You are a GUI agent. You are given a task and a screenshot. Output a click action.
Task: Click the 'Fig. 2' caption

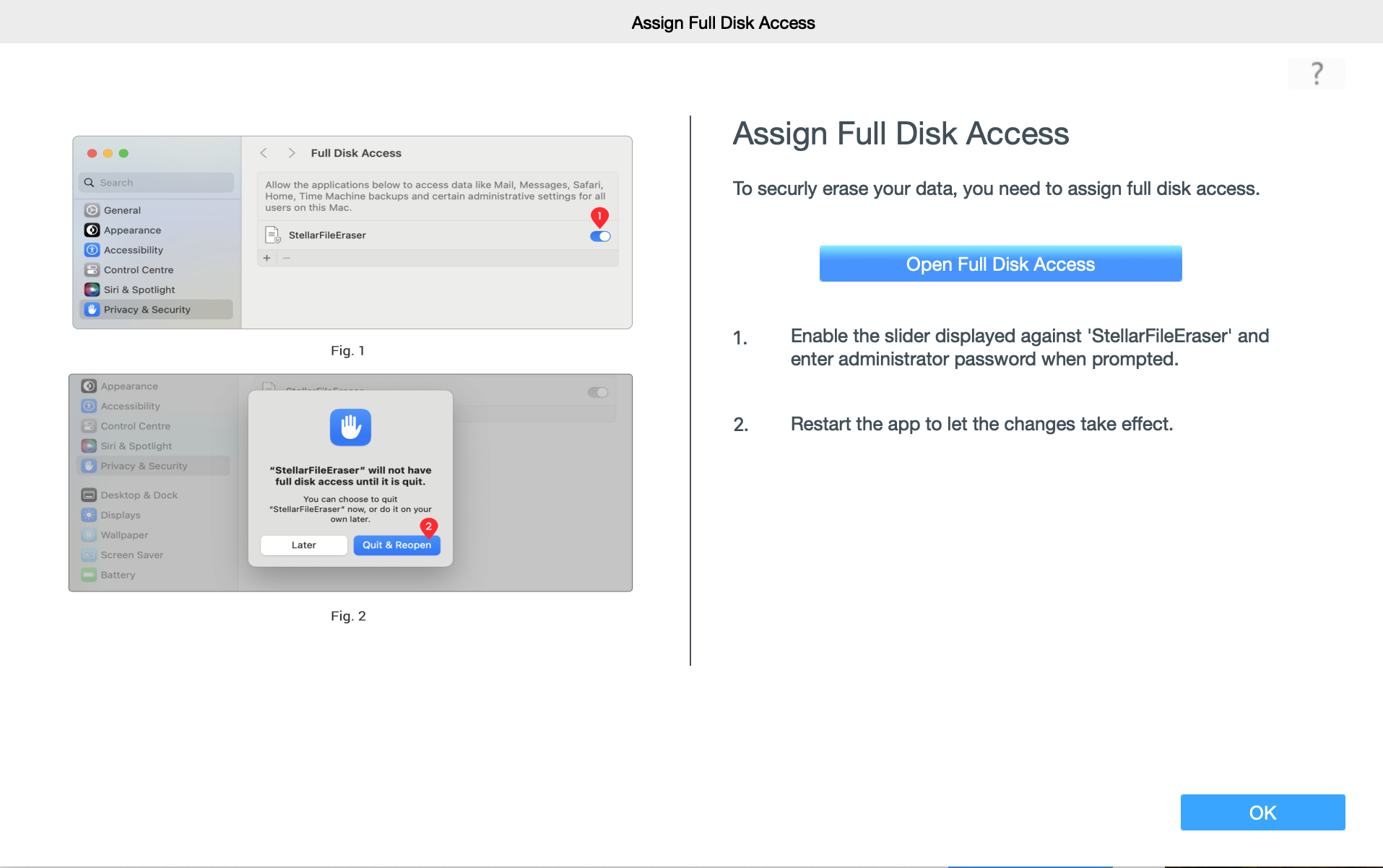pos(348,616)
